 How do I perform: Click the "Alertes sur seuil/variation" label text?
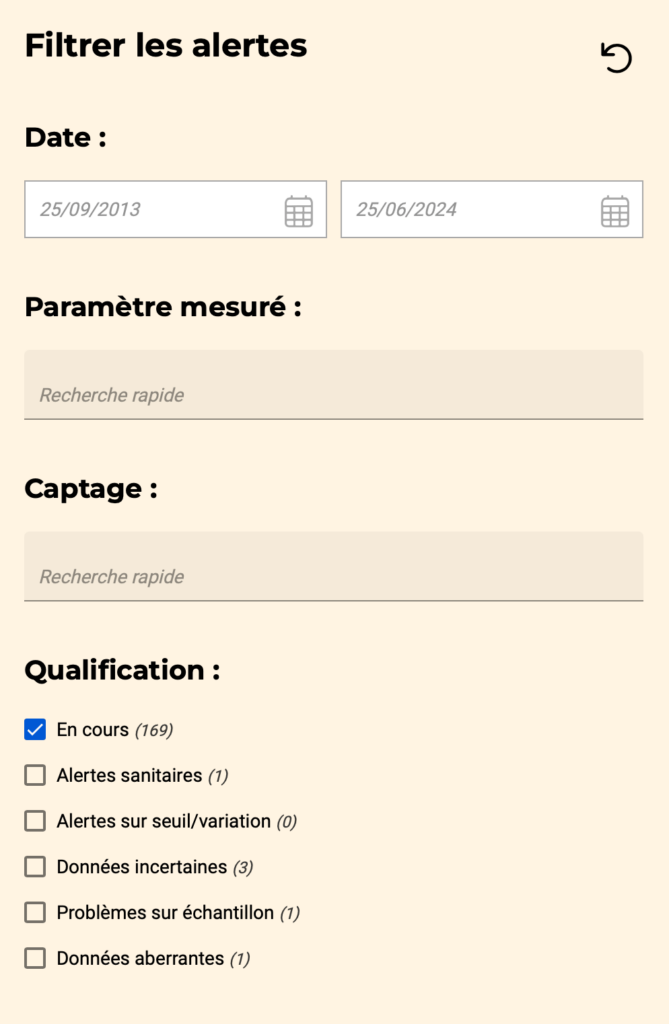[164, 821]
